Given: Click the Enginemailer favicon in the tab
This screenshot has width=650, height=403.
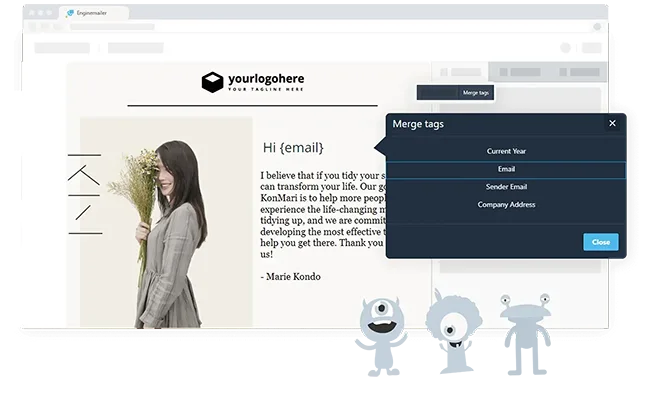Looking at the screenshot, I should (x=70, y=13).
